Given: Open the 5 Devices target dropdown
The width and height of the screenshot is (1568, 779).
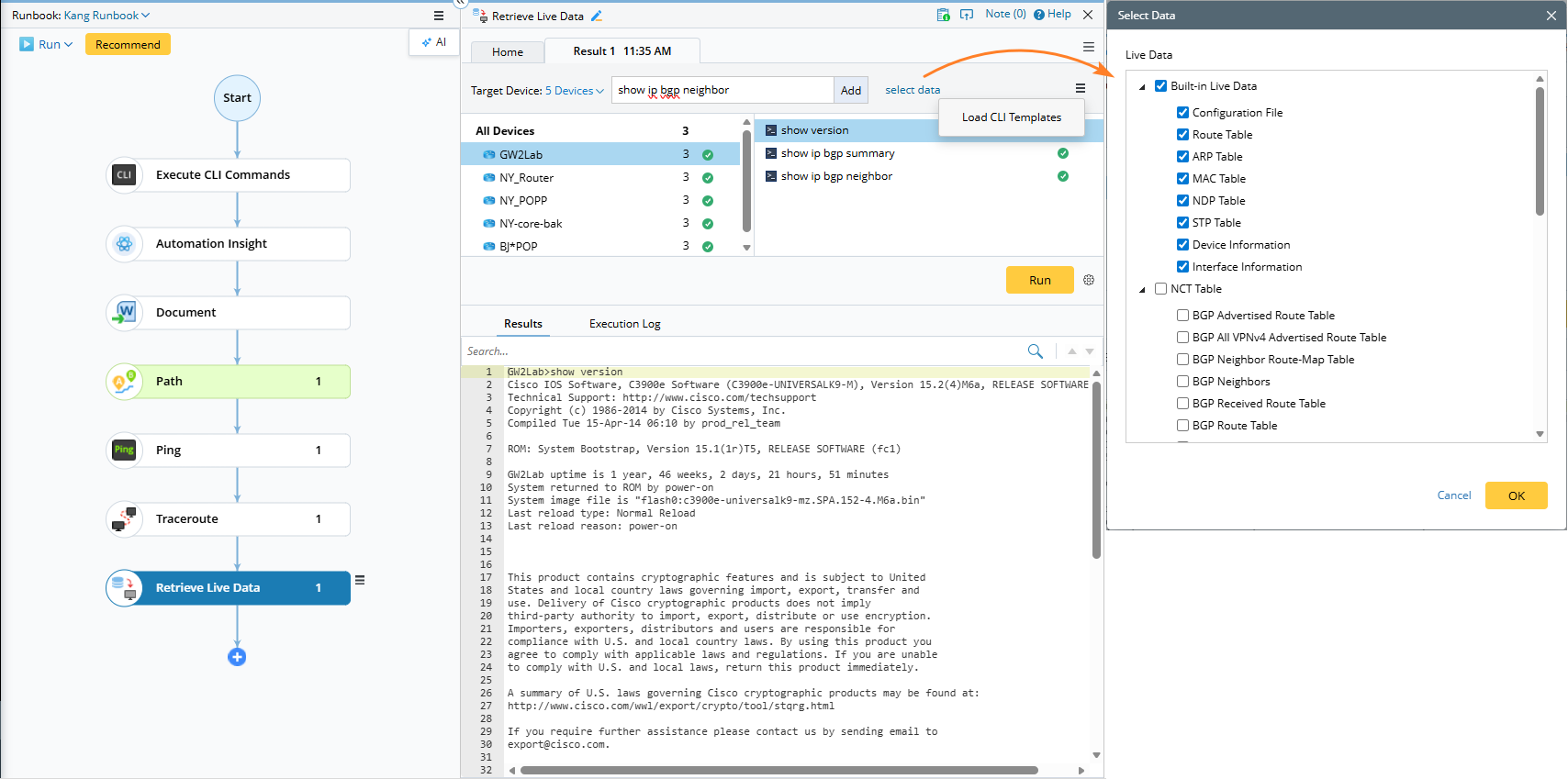Looking at the screenshot, I should tap(575, 91).
